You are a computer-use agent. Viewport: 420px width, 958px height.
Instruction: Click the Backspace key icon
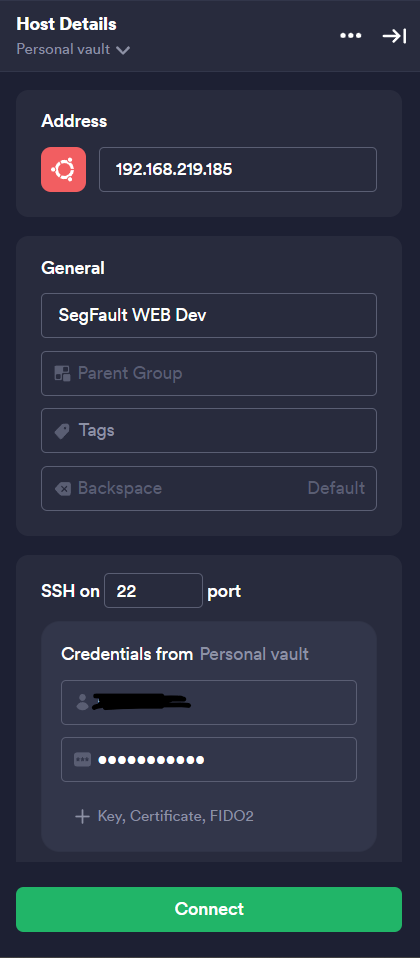click(63, 489)
